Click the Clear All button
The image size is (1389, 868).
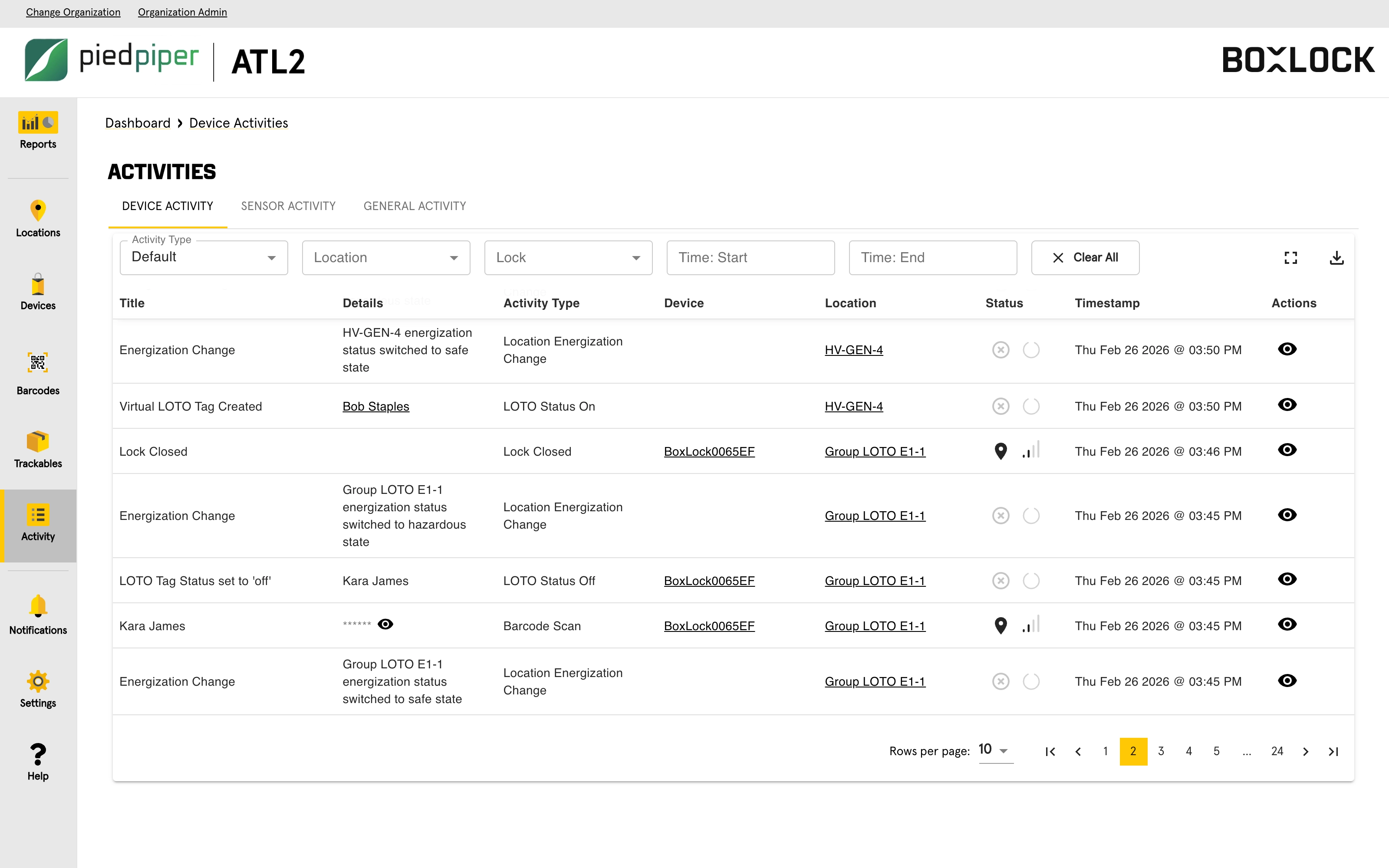point(1085,258)
